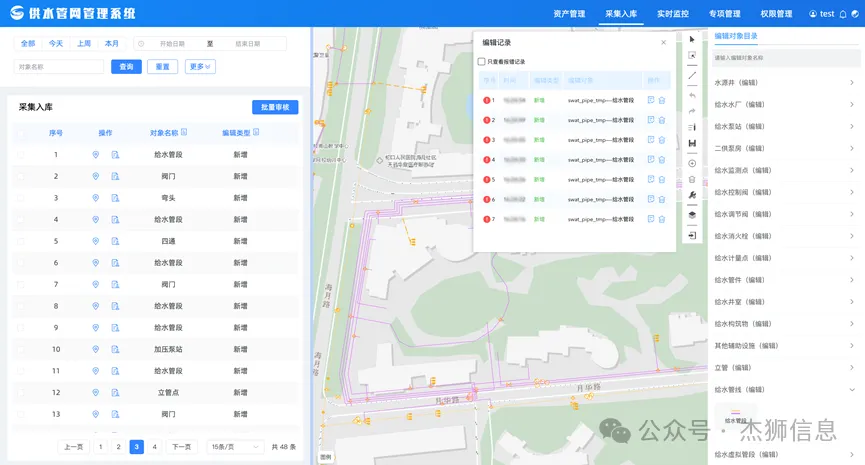865x465 pixels.
Task: Check the checkbox for row 12 立管点
Action: [21, 393]
